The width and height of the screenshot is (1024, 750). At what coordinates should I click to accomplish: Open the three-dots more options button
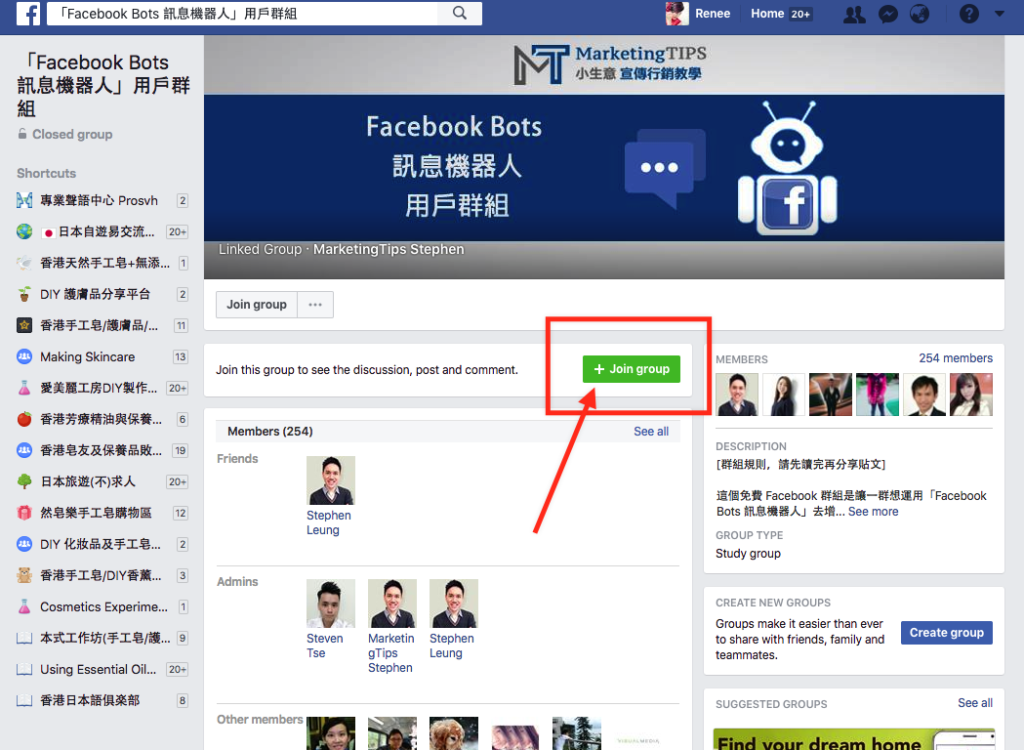tap(315, 304)
